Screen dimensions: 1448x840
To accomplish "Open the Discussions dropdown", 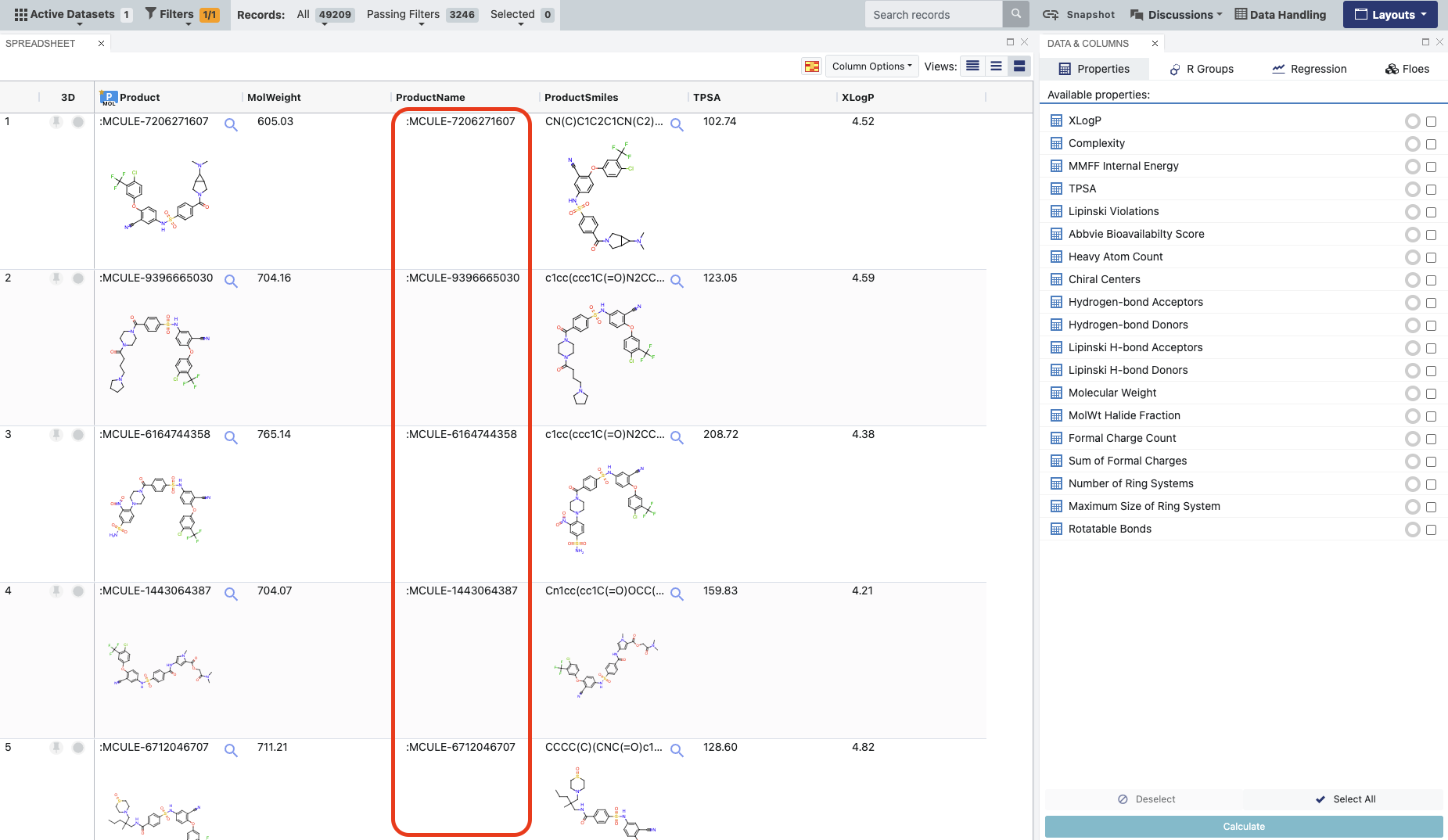I will coord(1177,15).
